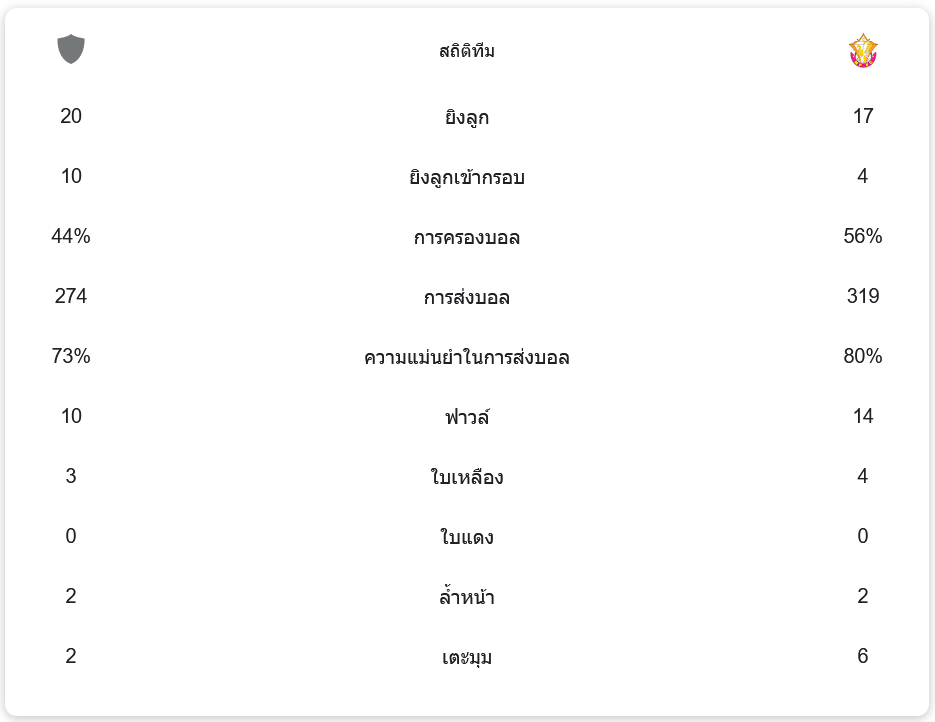This screenshot has height=722, width=935.
Task: Click the ใบแดง red cards label
Action: pyautogui.click(x=467, y=538)
